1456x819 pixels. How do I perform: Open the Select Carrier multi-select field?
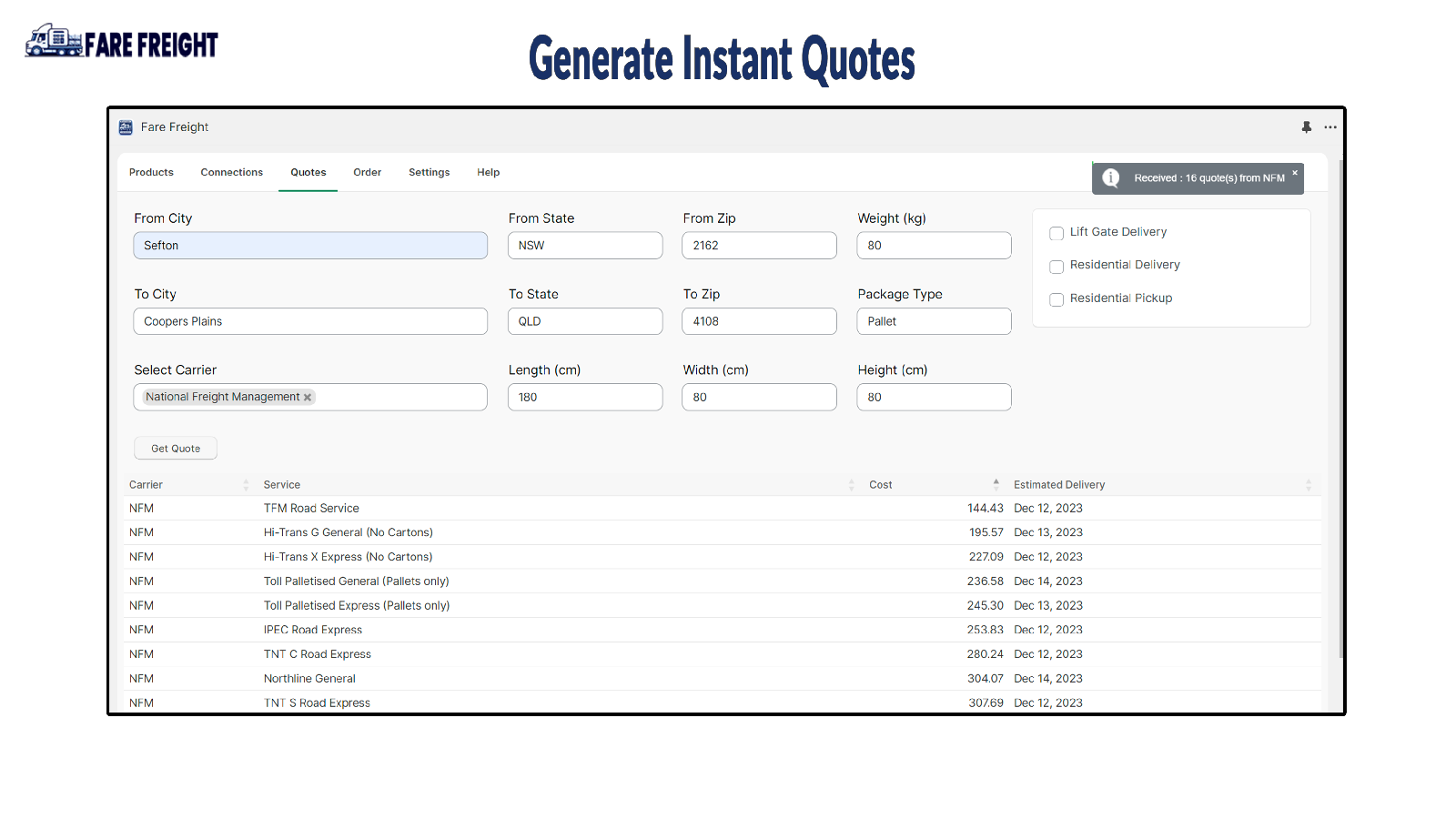point(310,397)
